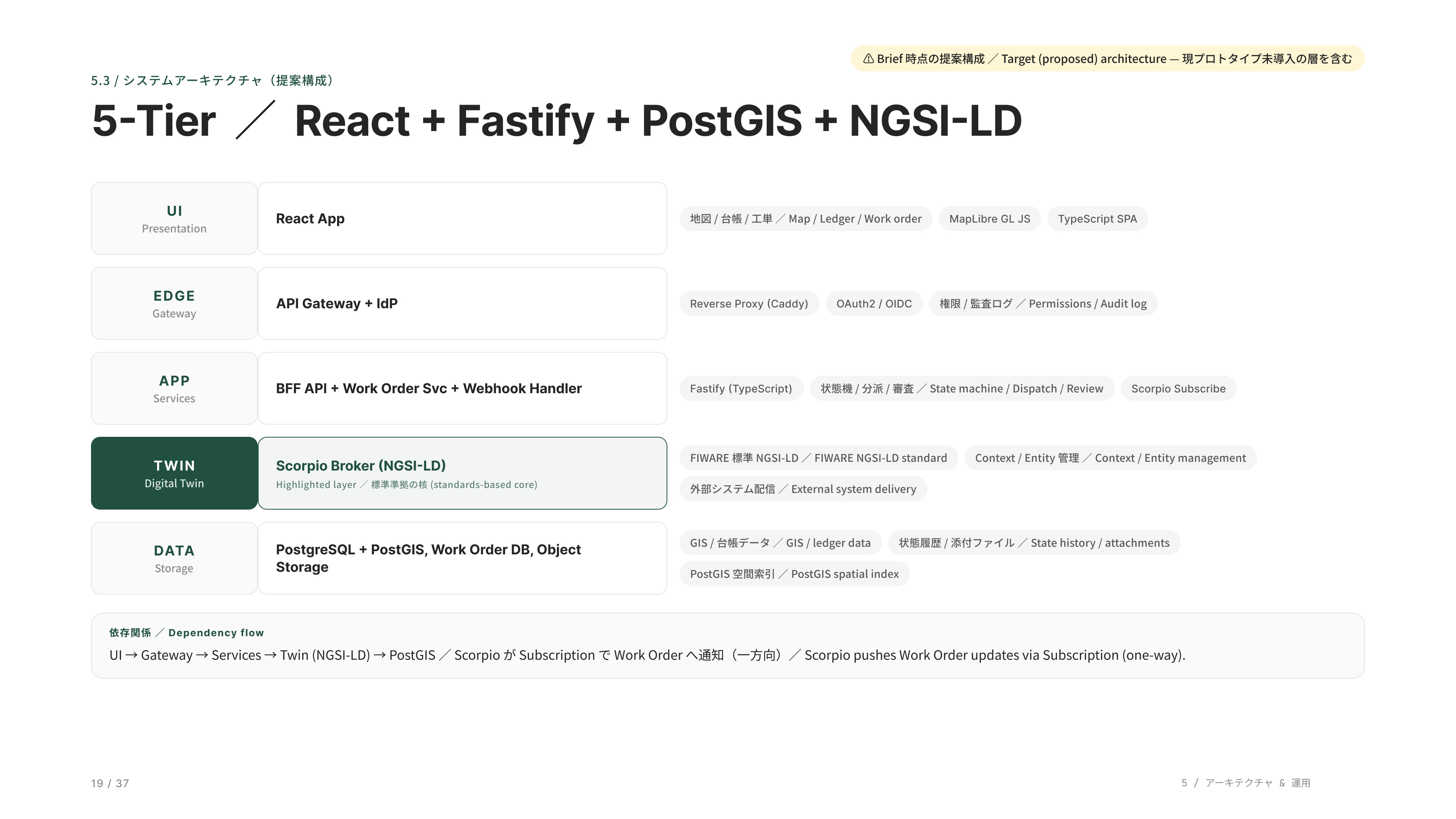Click the section 5 footer label
The height and width of the screenshot is (819, 1456).
pos(1246,783)
